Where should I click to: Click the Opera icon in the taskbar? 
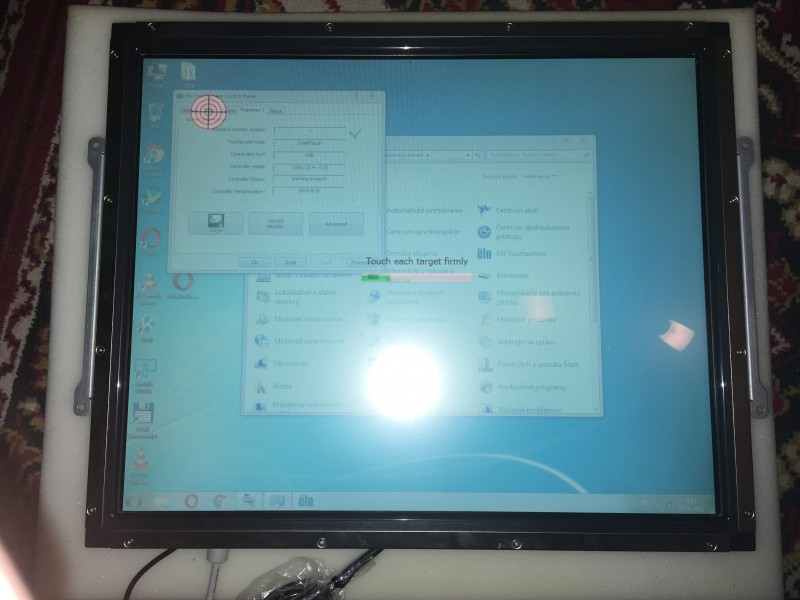tap(191, 500)
